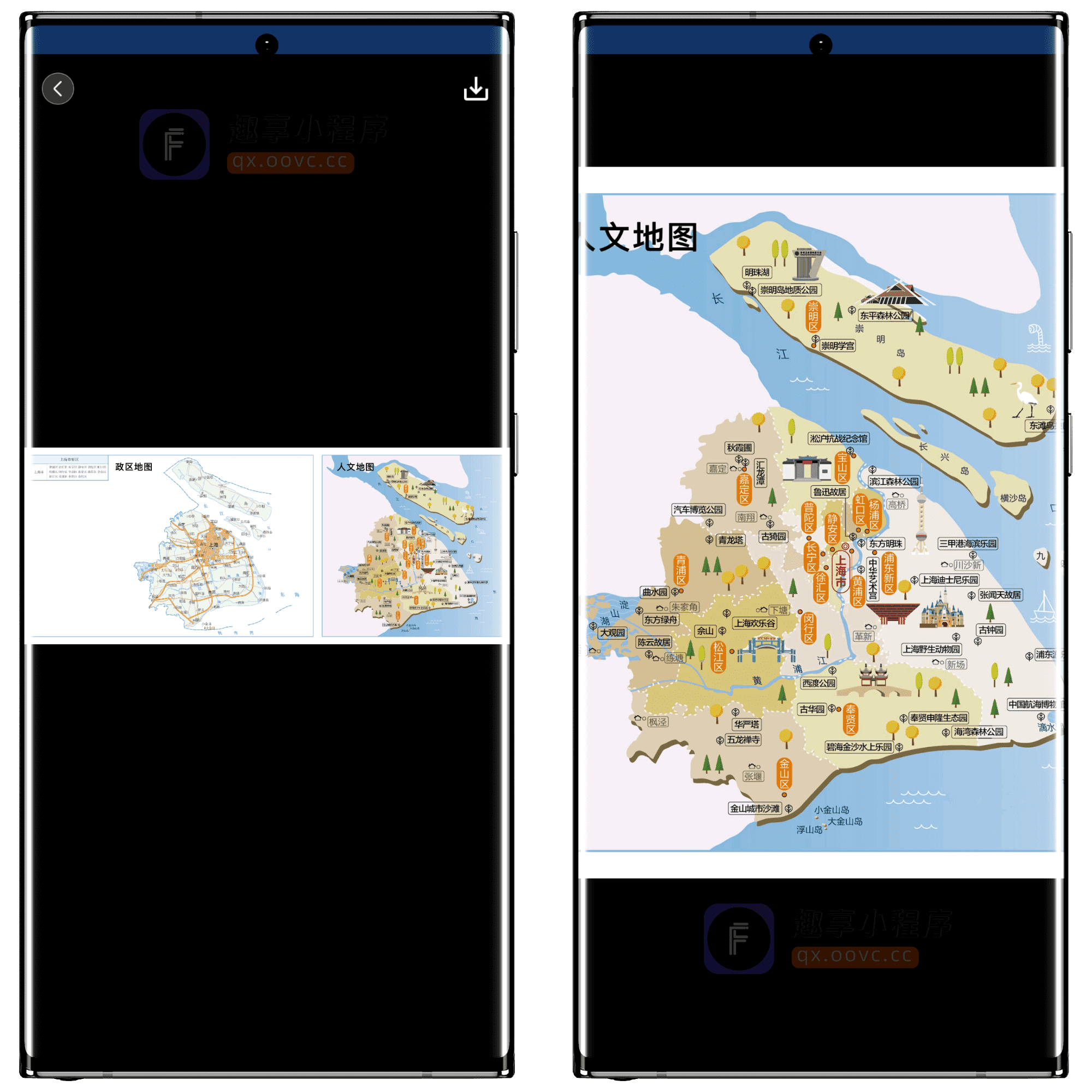1092x1092 pixels.
Task: Click the 明珠湖 label
Action: tap(757, 272)
